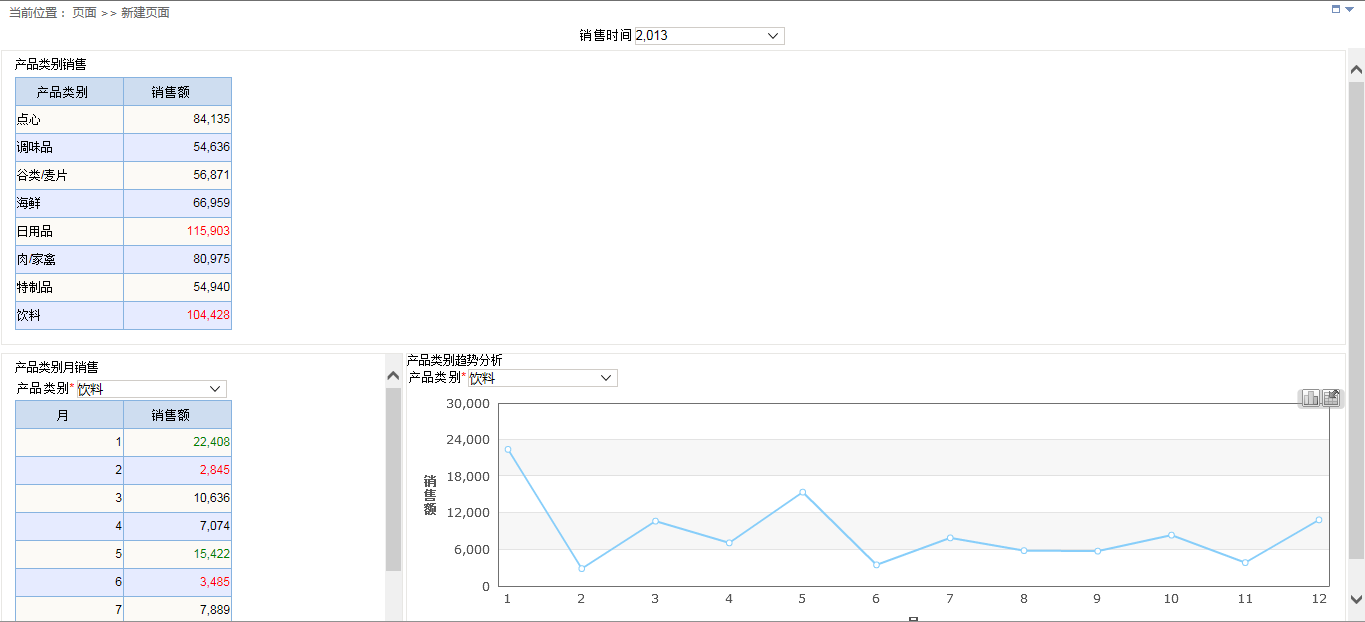Click the 产品类别销售 panel title

click(x=50, y=64)
